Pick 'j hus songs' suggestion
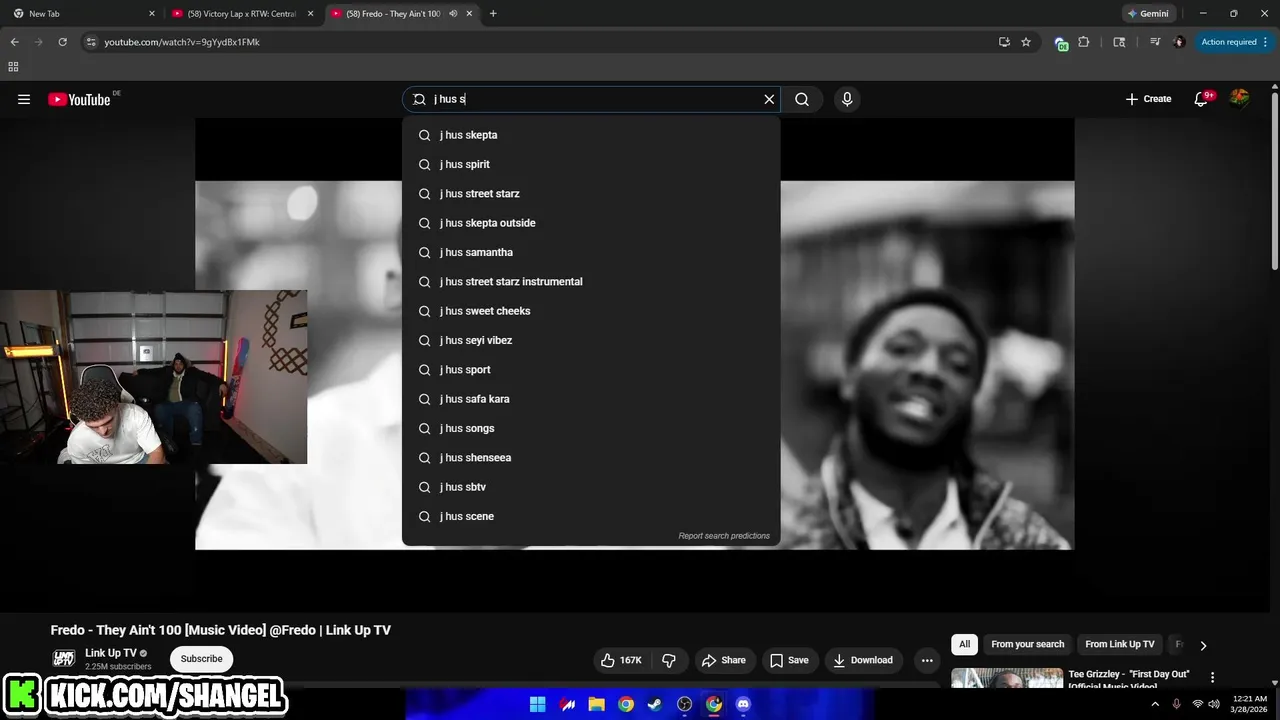This screenshot has height=720, width=1280. (591, 428)
